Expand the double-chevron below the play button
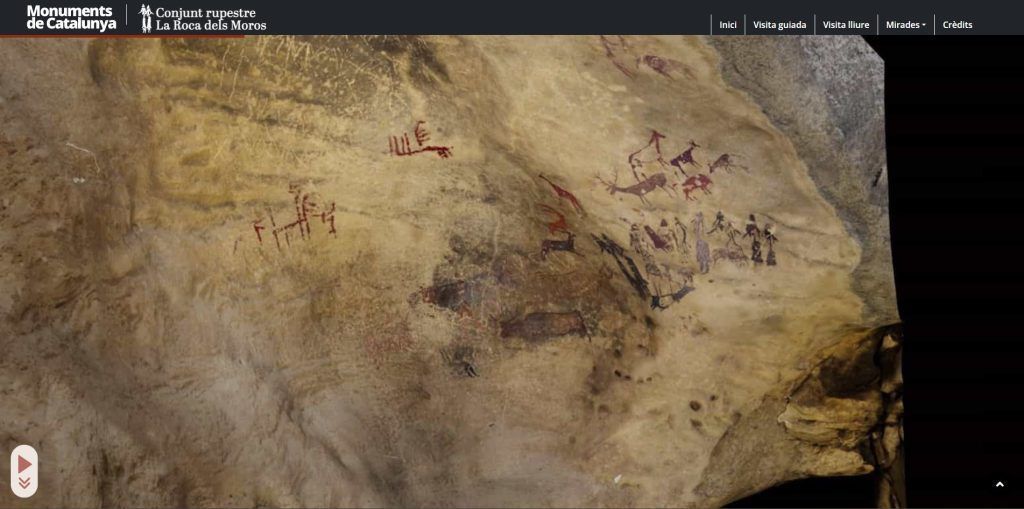1024x509 pixels. click(x=24, y=484)
